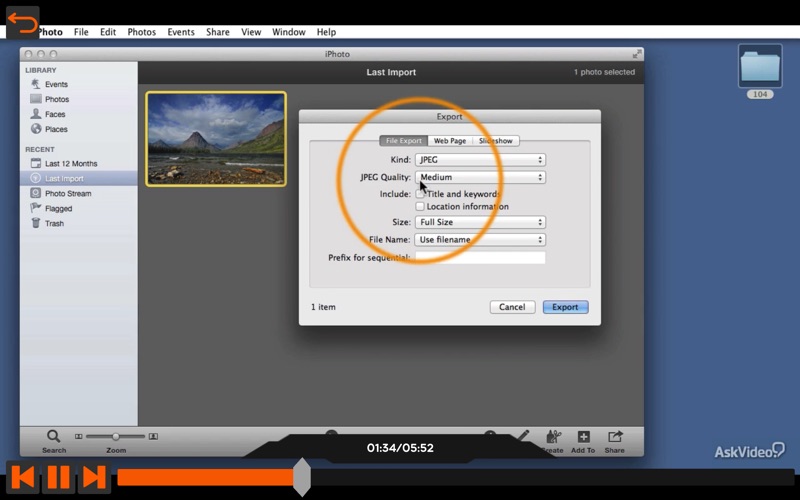Open the Size Full Size dropdown
This screenshot has height=500, width=800.
480,222
